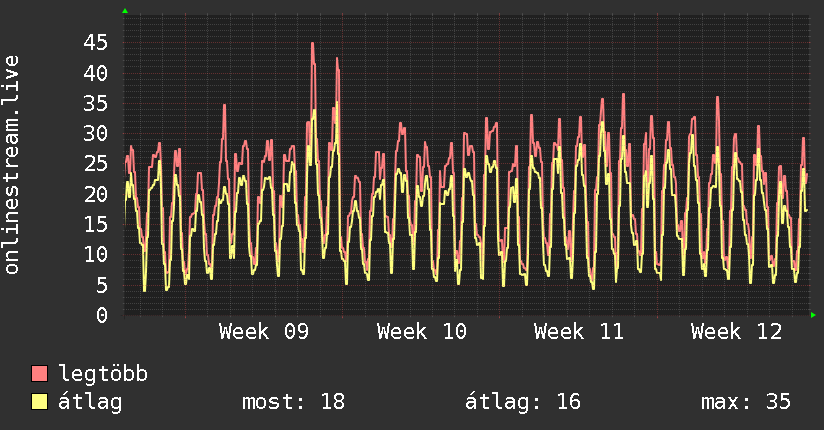The height and width of the screenshot is (430, 824).
Task: Click the Week 12 axis label
Action: click(x=736, y=332)
